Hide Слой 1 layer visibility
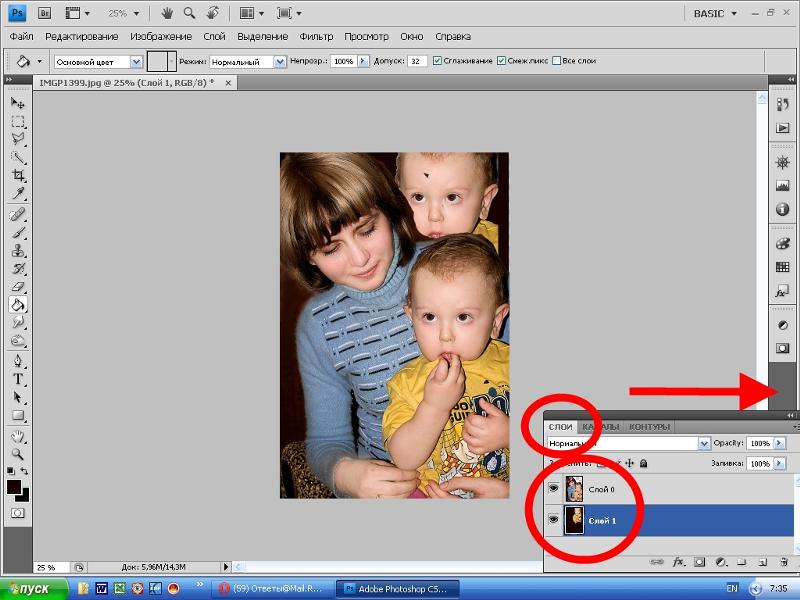This screenshot has height=600, width=800. click(553, 520)
